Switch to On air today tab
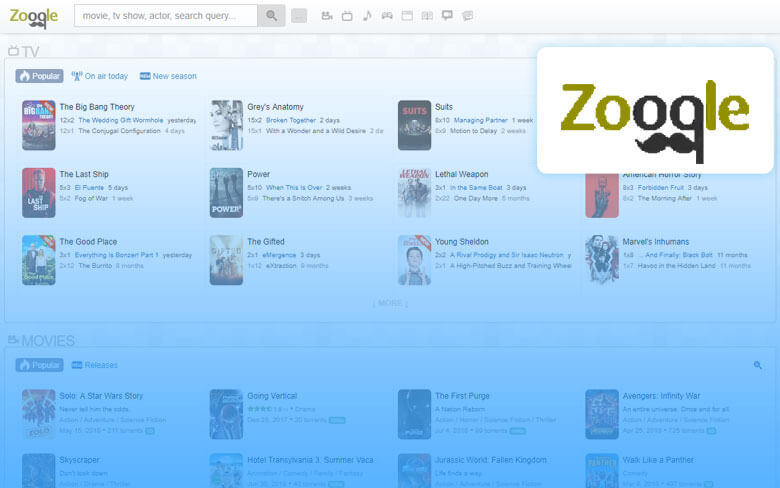Image resolution: width=780 pixels, height=488 pixels. tap(99, 76)
